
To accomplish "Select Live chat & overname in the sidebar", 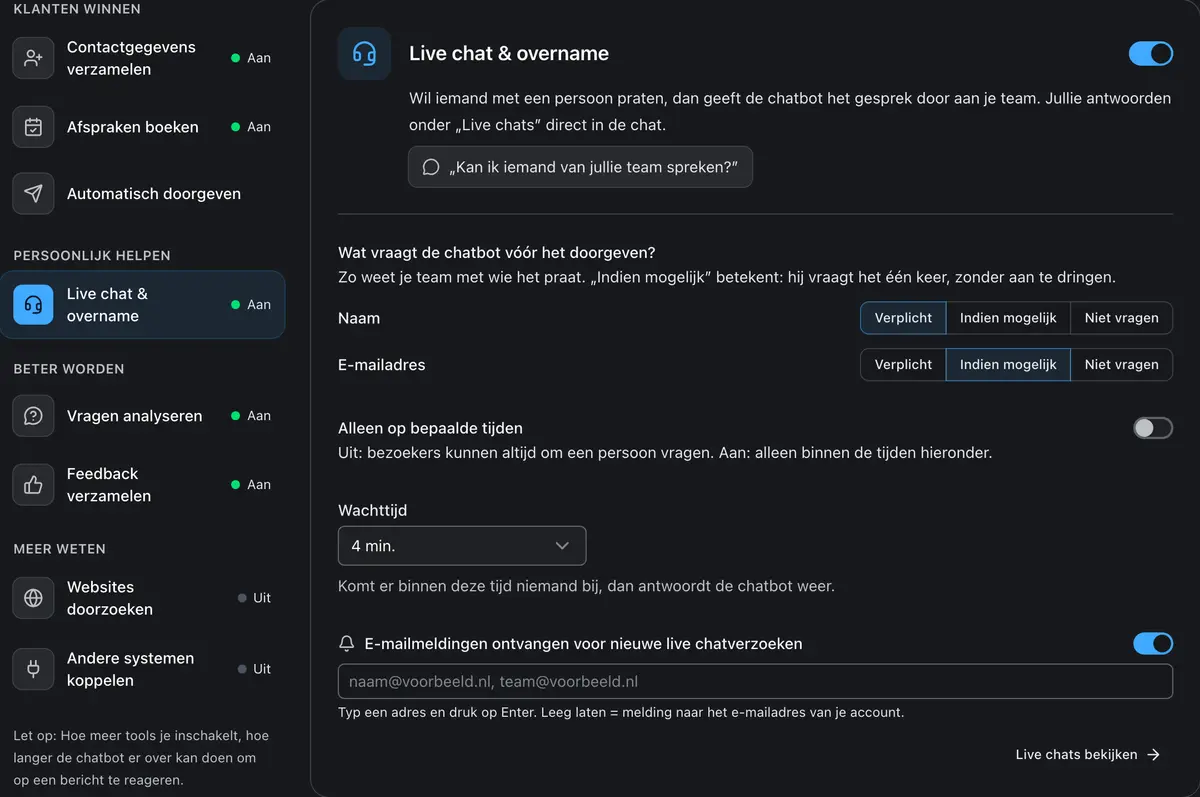I will coord(143,305).
